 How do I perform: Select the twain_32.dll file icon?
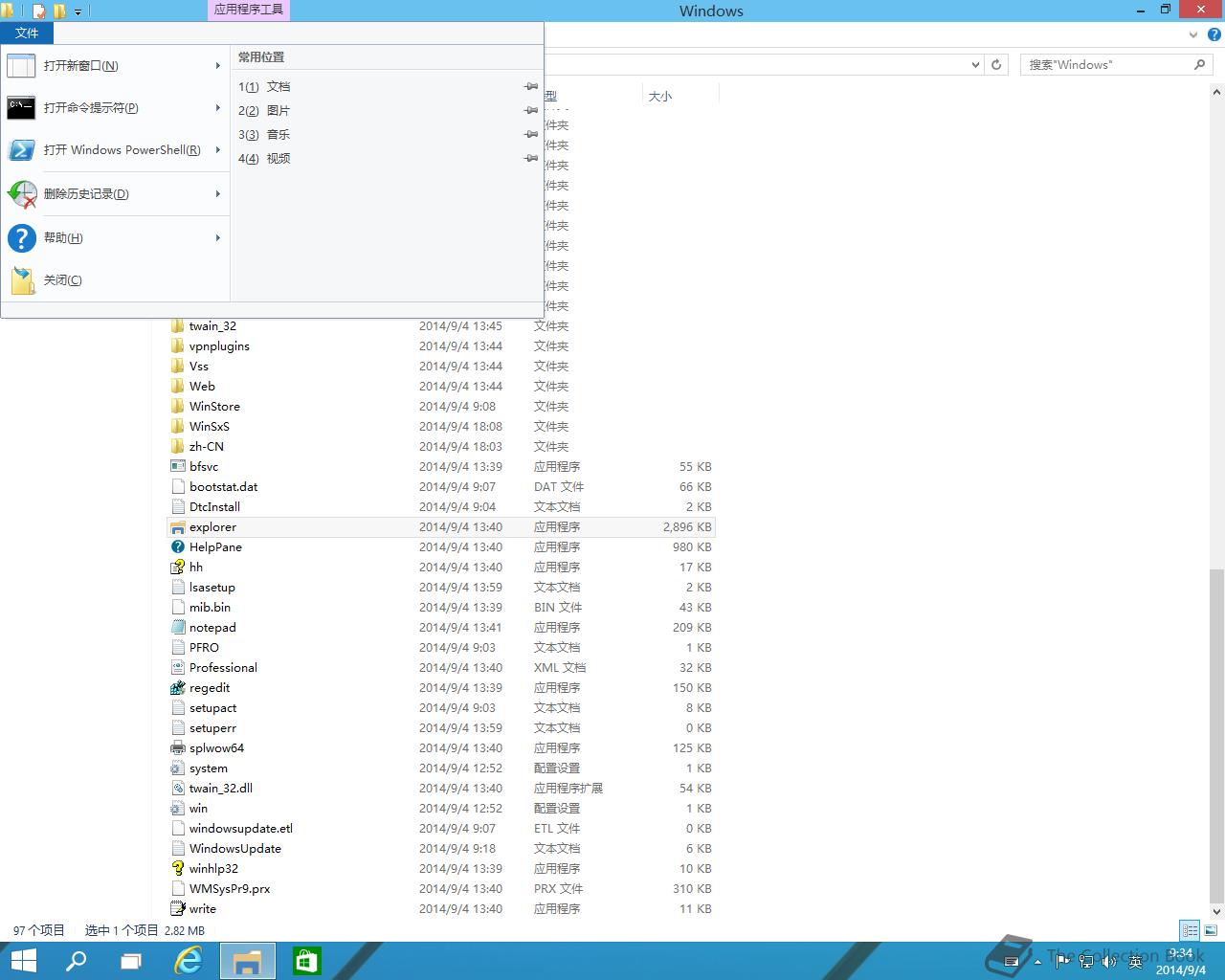click(177, 789)
